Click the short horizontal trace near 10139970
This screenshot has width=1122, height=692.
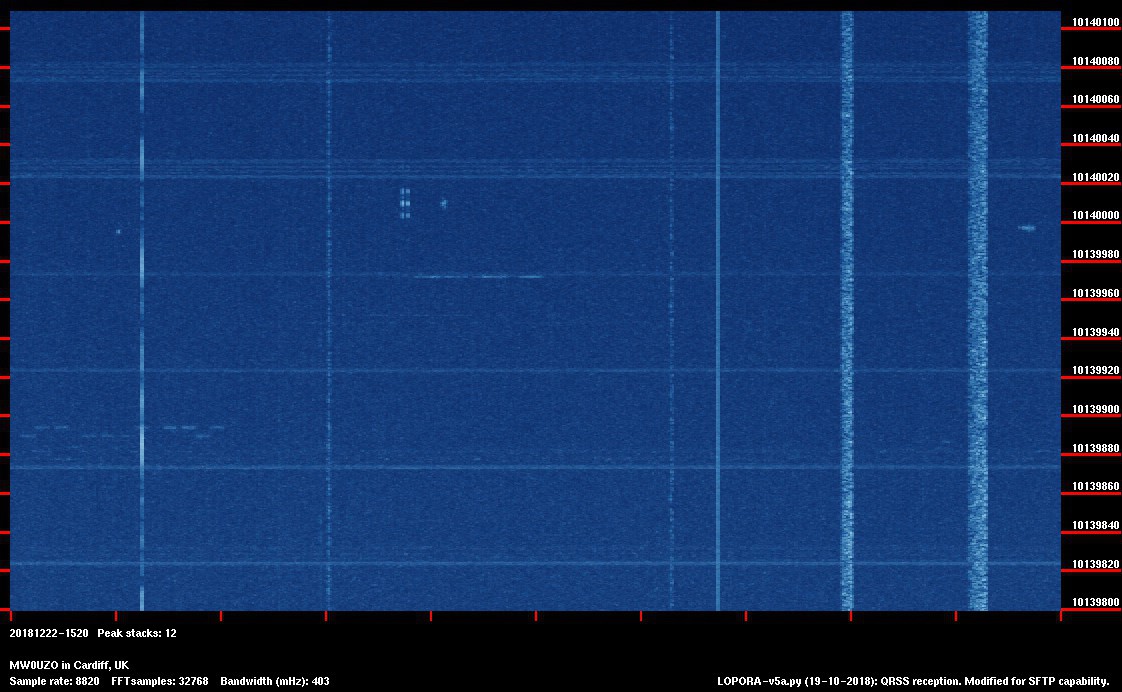(x=478, y=277)
